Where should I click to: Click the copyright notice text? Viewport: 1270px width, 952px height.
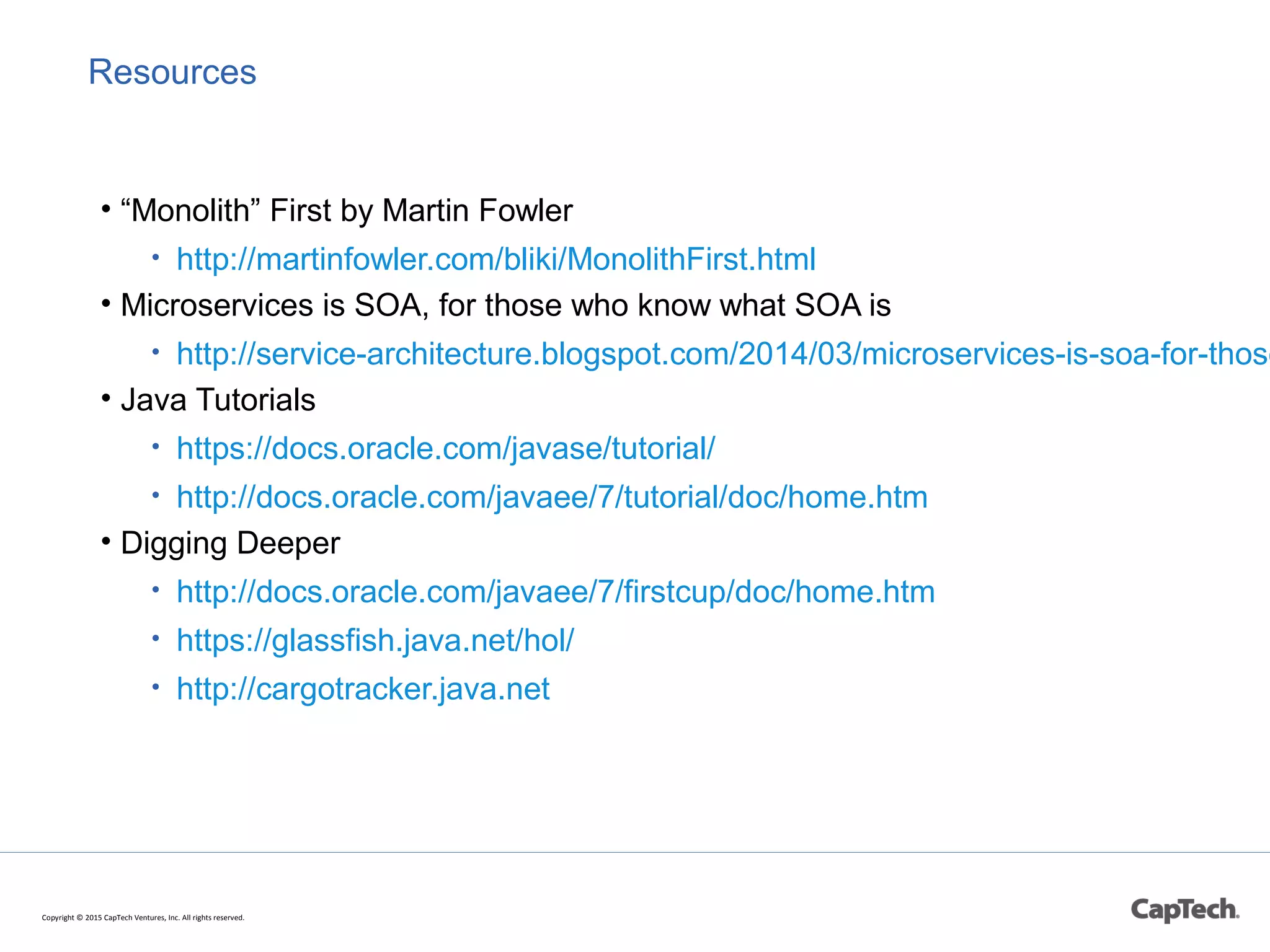143,918
